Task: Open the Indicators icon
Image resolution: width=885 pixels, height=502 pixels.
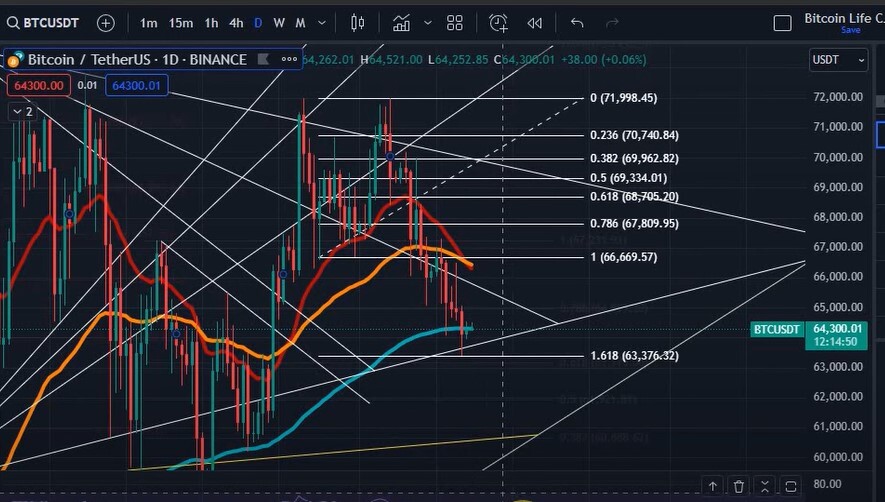Action: pyautogui.click(x=401, y=23)
